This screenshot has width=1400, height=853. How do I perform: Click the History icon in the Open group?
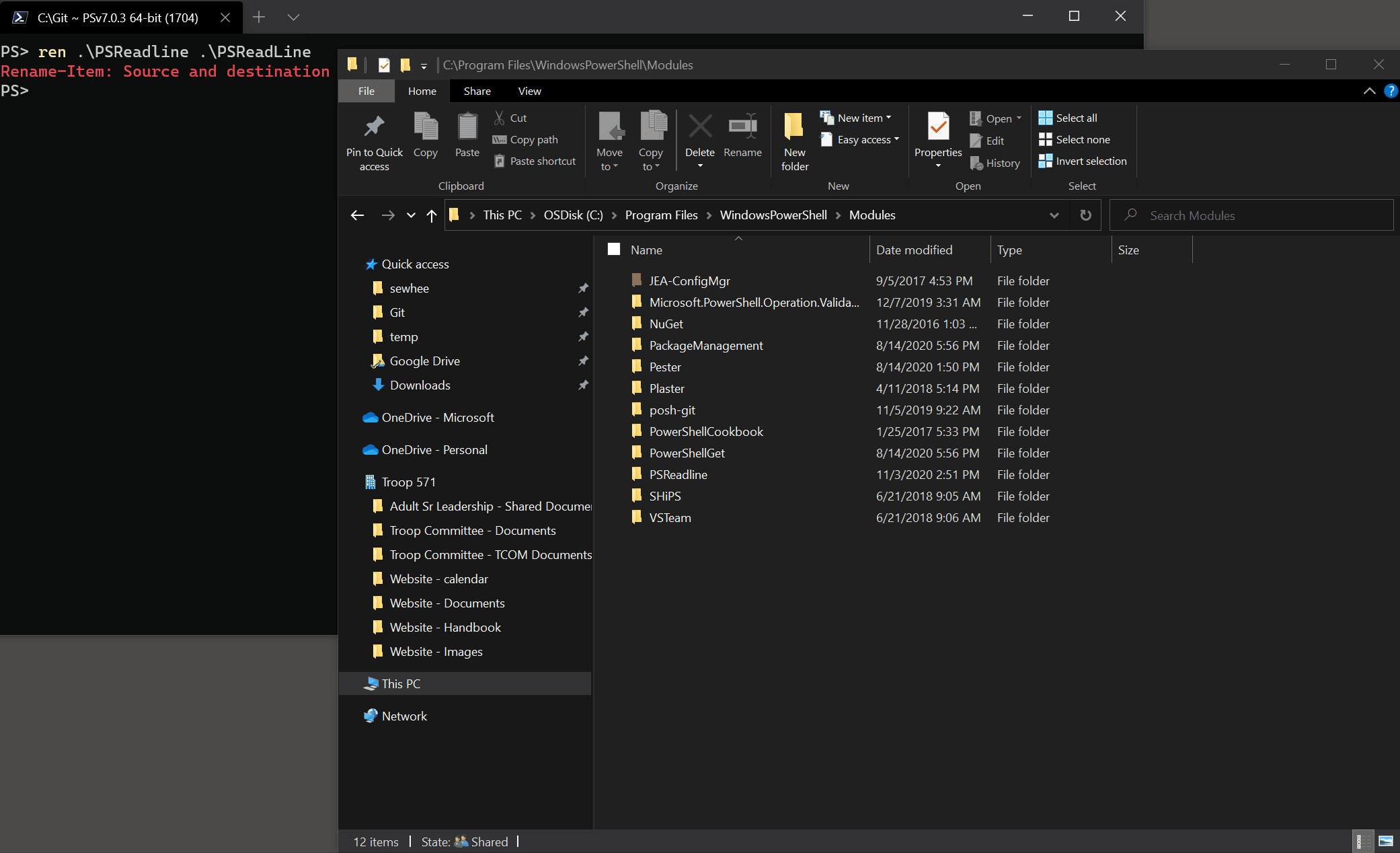point(996,163)
